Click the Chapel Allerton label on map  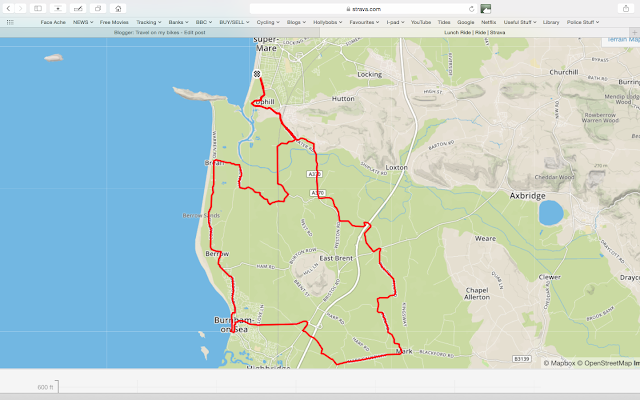pos(477,294)
